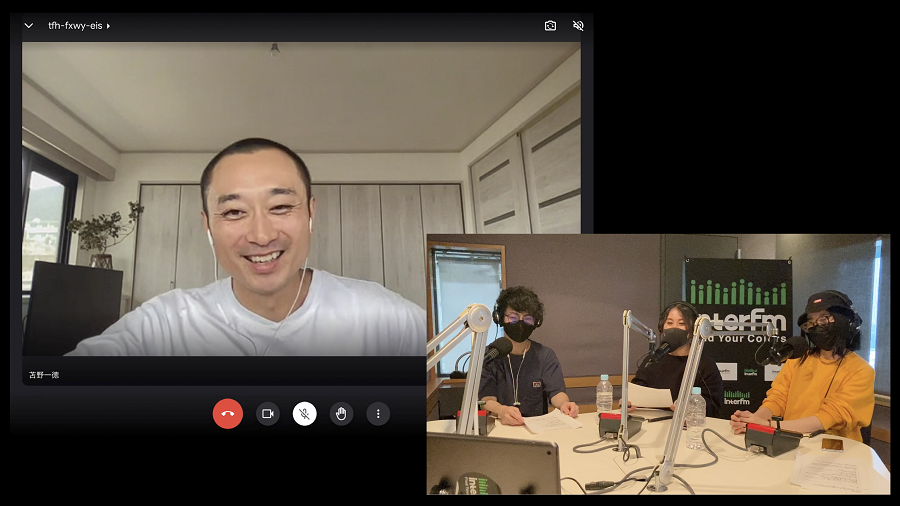The height and width of the screenshot is (506, 900).
Task: Click the participant name label 吉野一徳
Action: click(44, 375)
